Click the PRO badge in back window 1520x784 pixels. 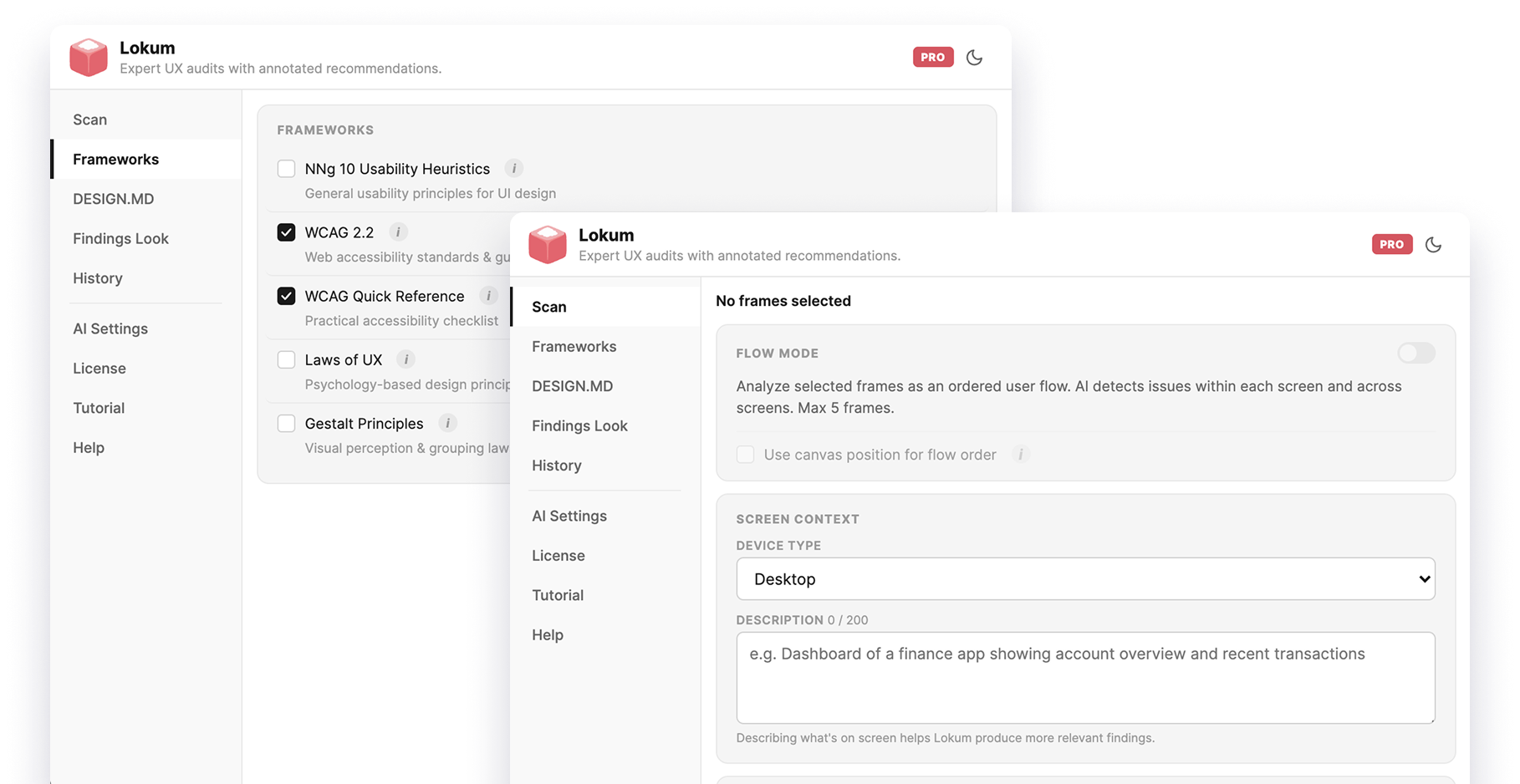[933, 57]
